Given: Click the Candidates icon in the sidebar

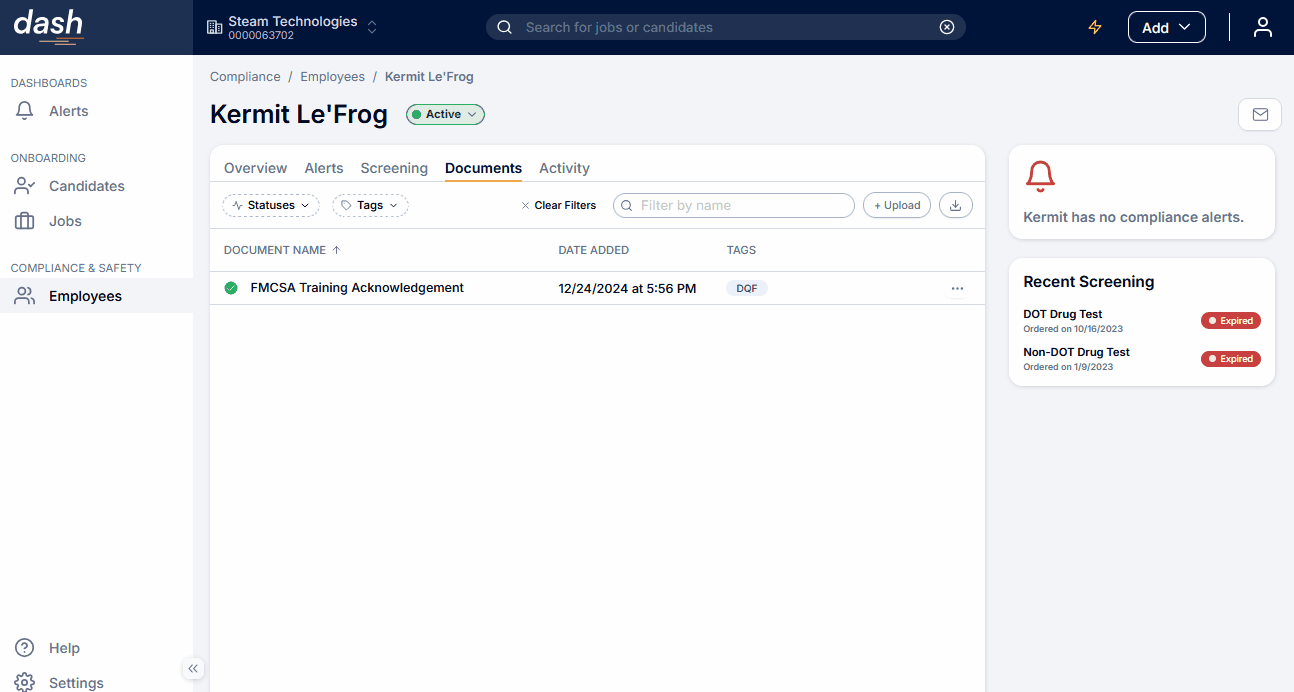Looking at the screenshot, I should pos(24,185).
